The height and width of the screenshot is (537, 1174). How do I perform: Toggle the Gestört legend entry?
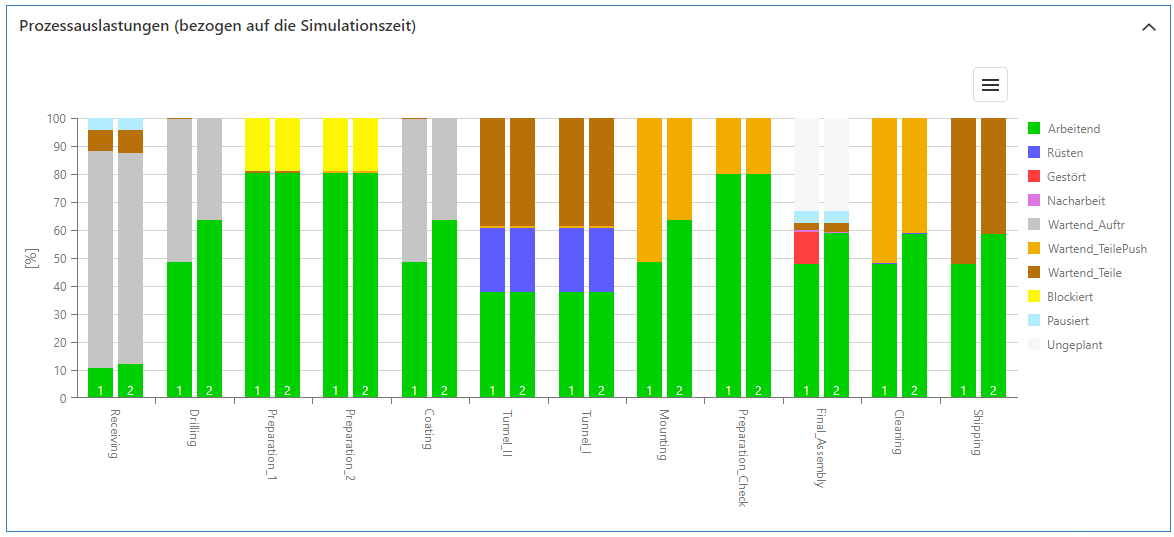click(1066, 177)
